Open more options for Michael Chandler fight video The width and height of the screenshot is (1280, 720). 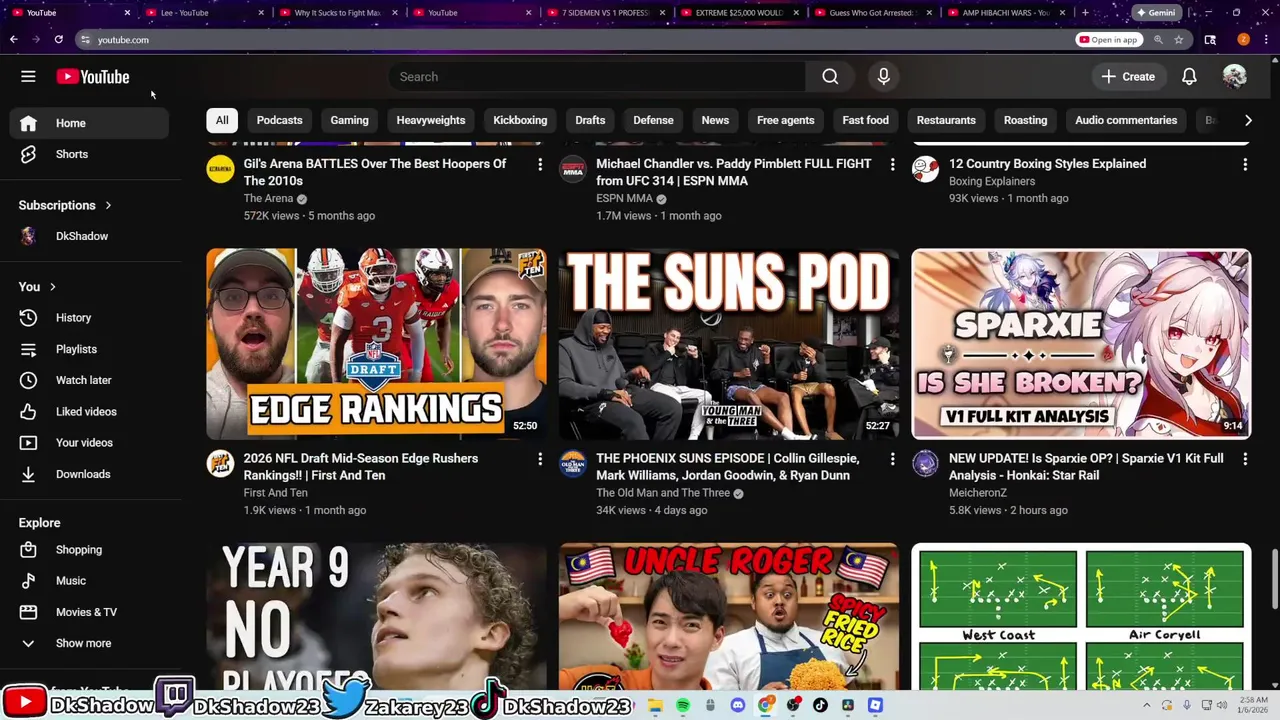coord(893,164)
